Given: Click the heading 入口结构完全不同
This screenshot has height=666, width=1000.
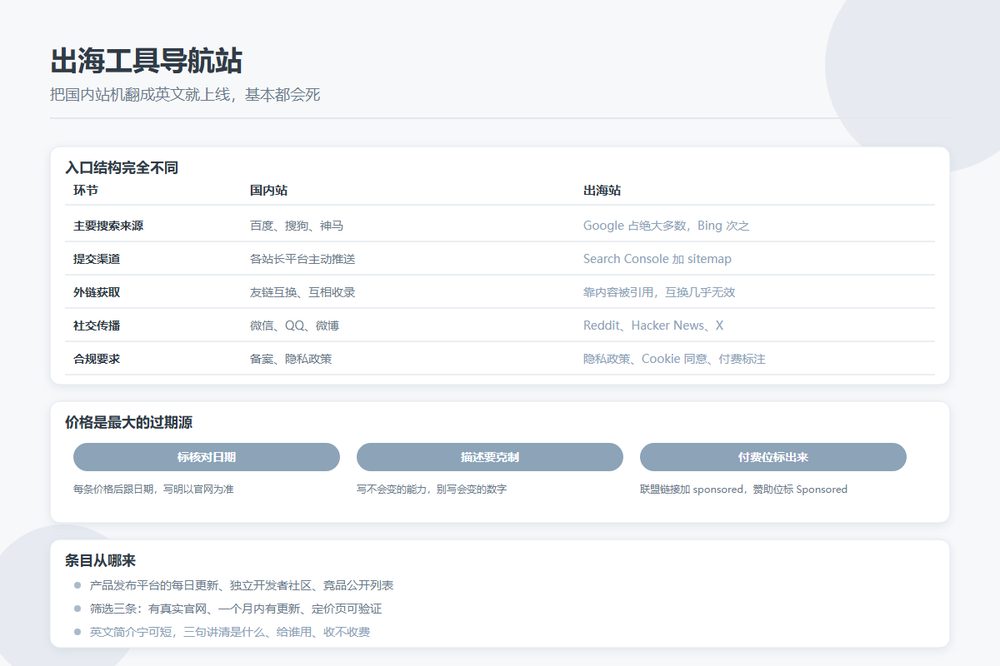Looking at the screenshot, I should click(x=121, y=168).
